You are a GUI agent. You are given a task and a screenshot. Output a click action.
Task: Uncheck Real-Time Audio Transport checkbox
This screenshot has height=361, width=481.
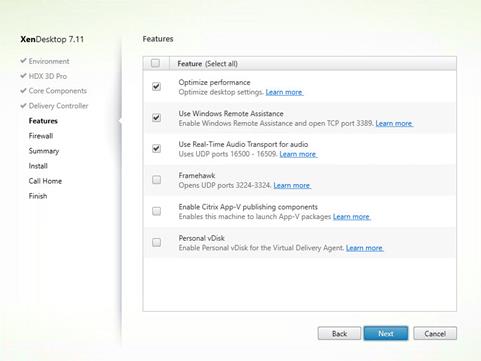156,148
